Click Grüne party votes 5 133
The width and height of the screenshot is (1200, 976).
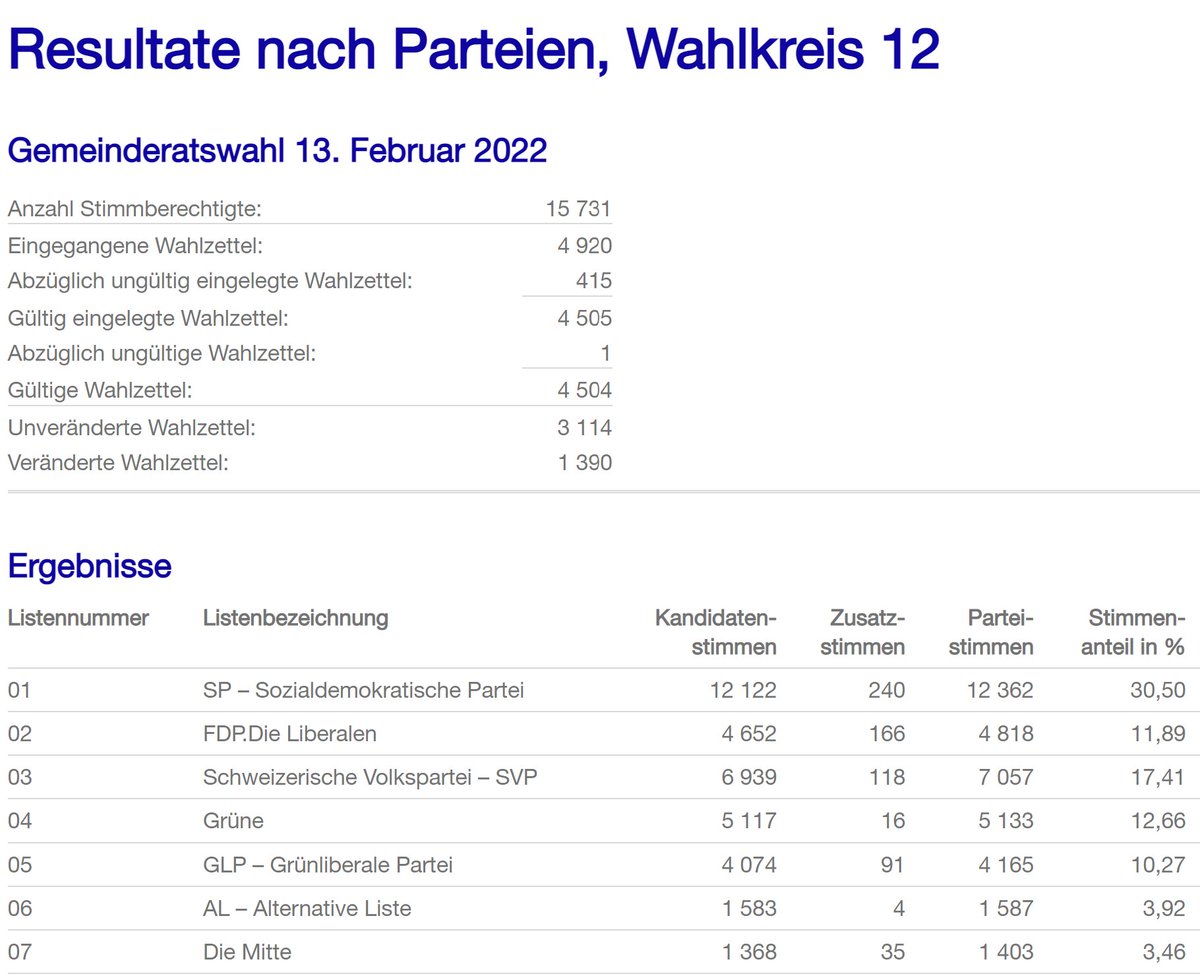[x=1006, y=821]
